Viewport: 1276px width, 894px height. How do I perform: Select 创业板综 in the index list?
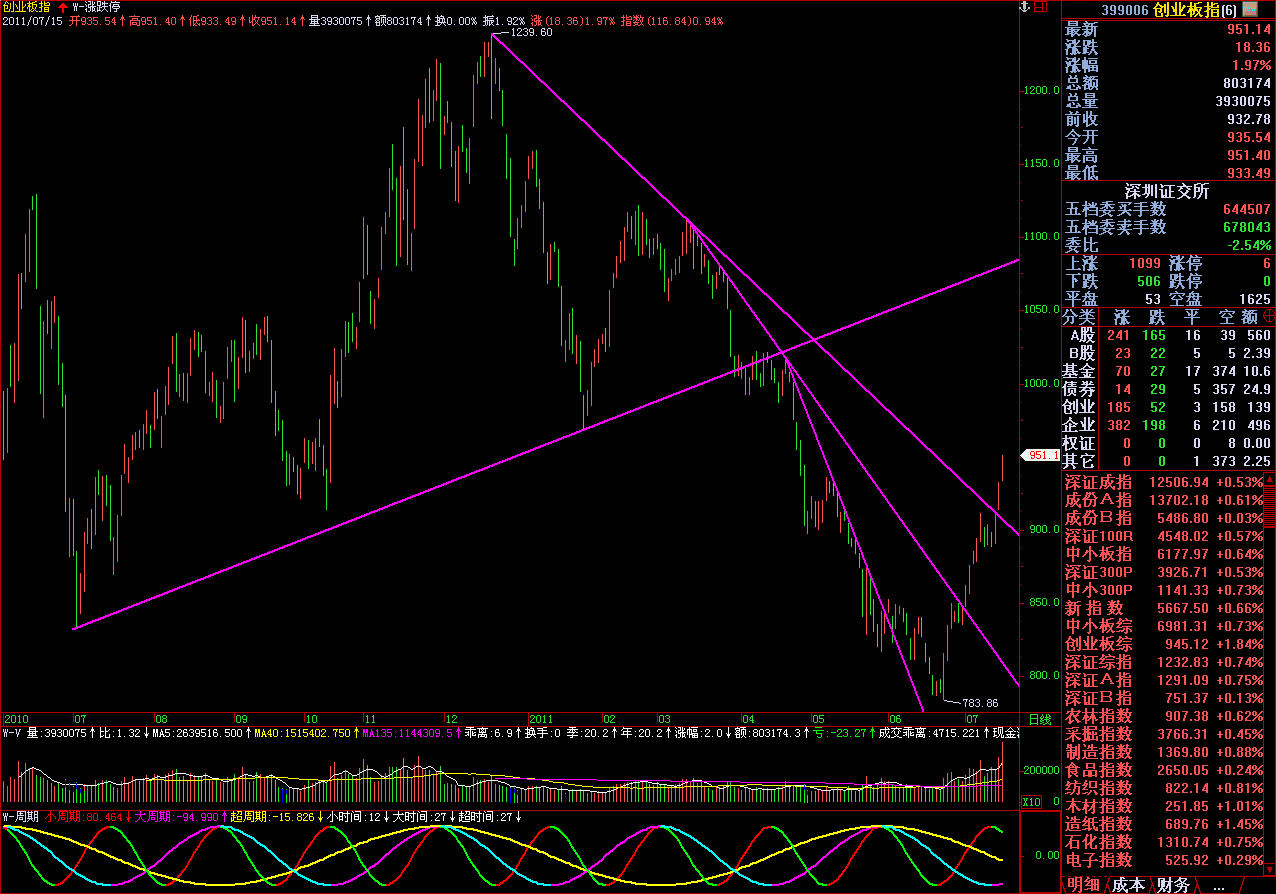[1098, 644]
